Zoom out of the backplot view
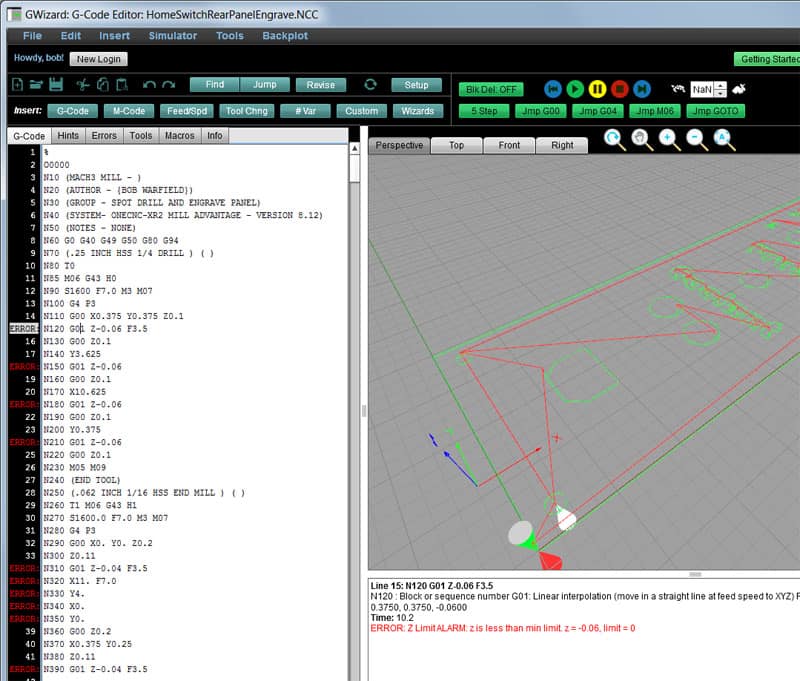The image size is (800, 681). pos(694,138)
